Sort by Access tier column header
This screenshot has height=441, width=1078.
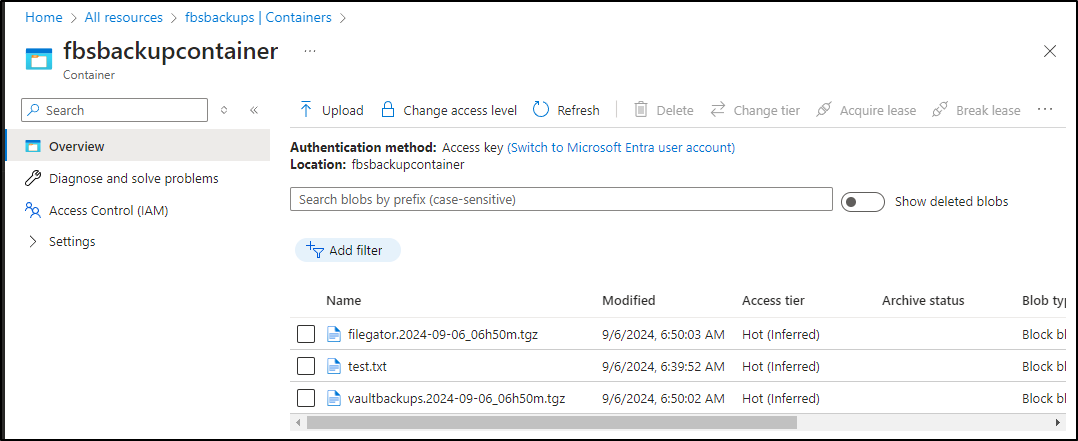(773, 301)
